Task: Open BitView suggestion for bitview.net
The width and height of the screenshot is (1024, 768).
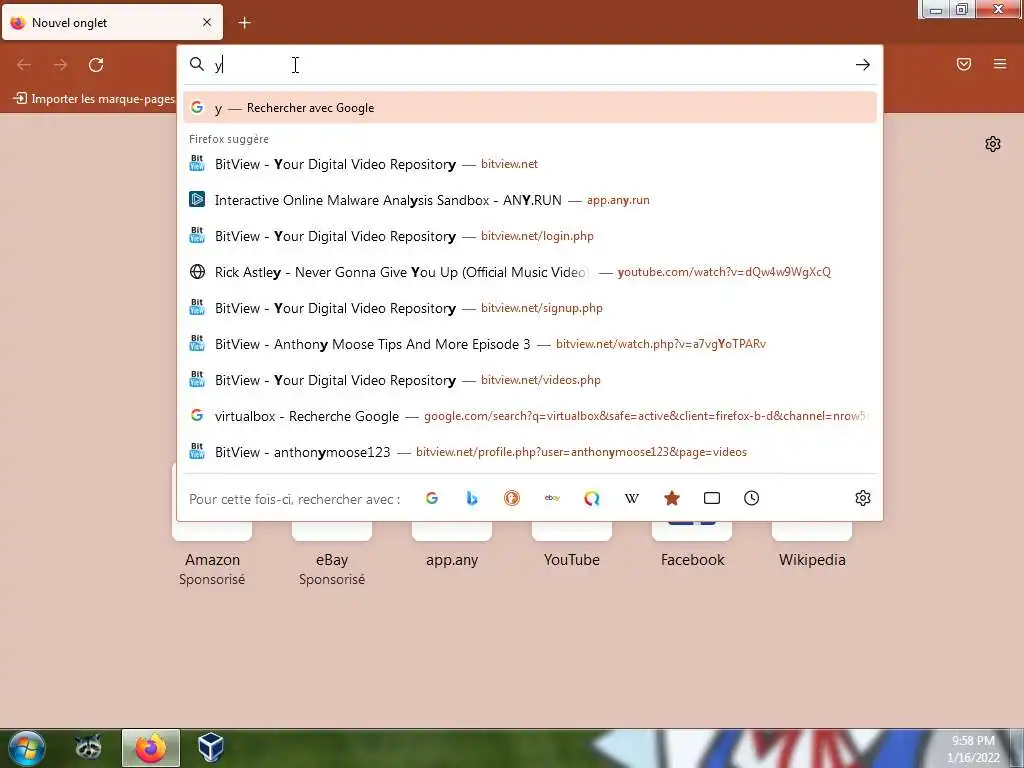Action: coord(530,164)
